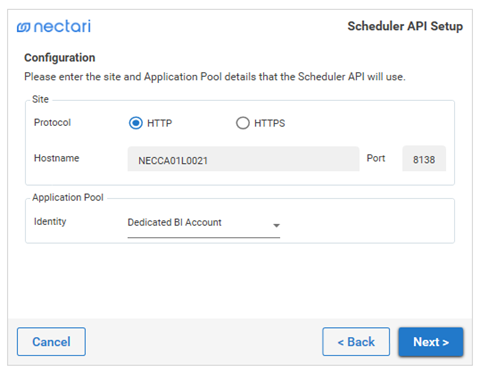The height and width of the screenshot is (372, 480).
Task: Click the Identity label
Action: click(50, 221)
